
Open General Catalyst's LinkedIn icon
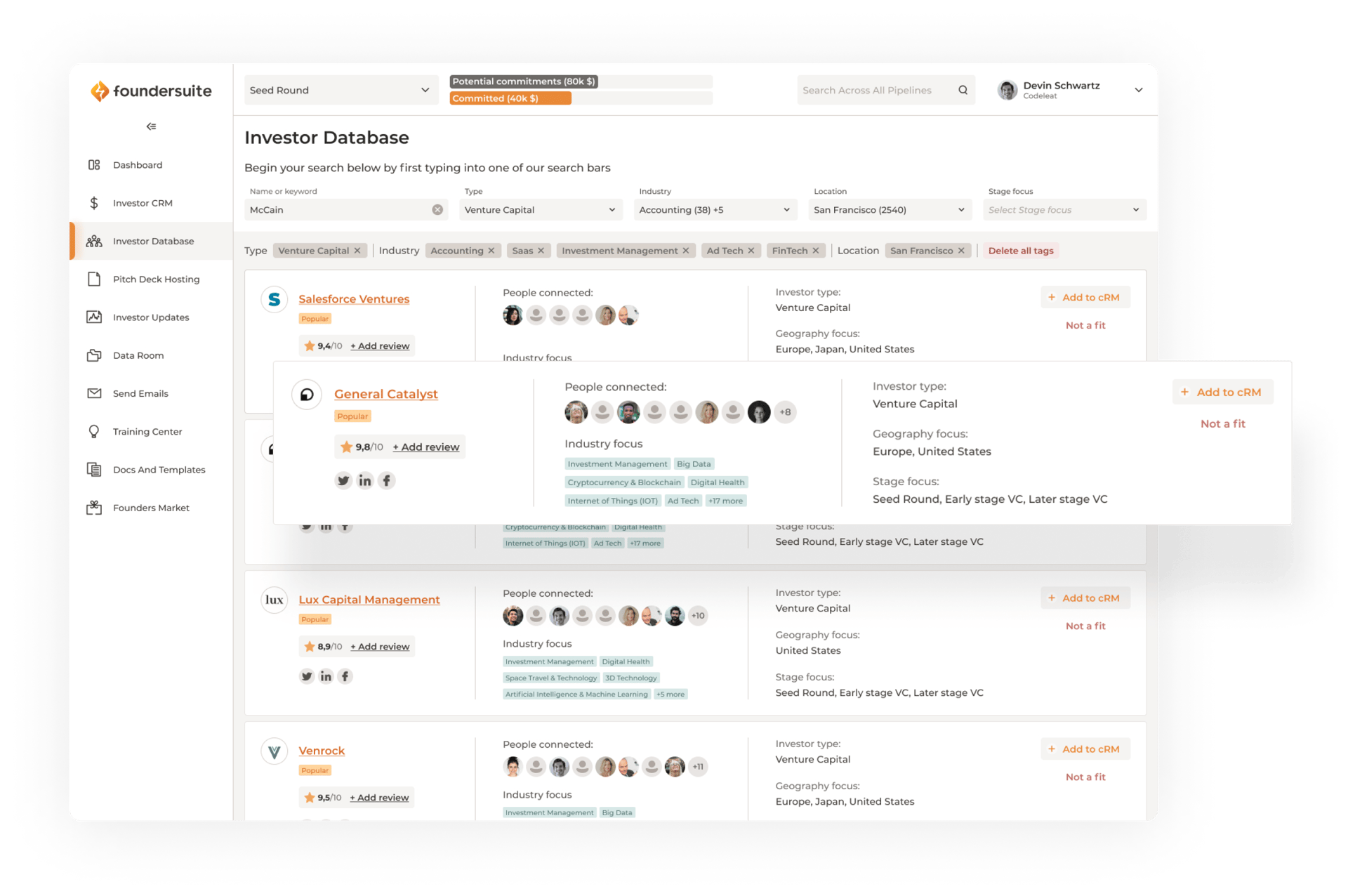tap(365, 480)
